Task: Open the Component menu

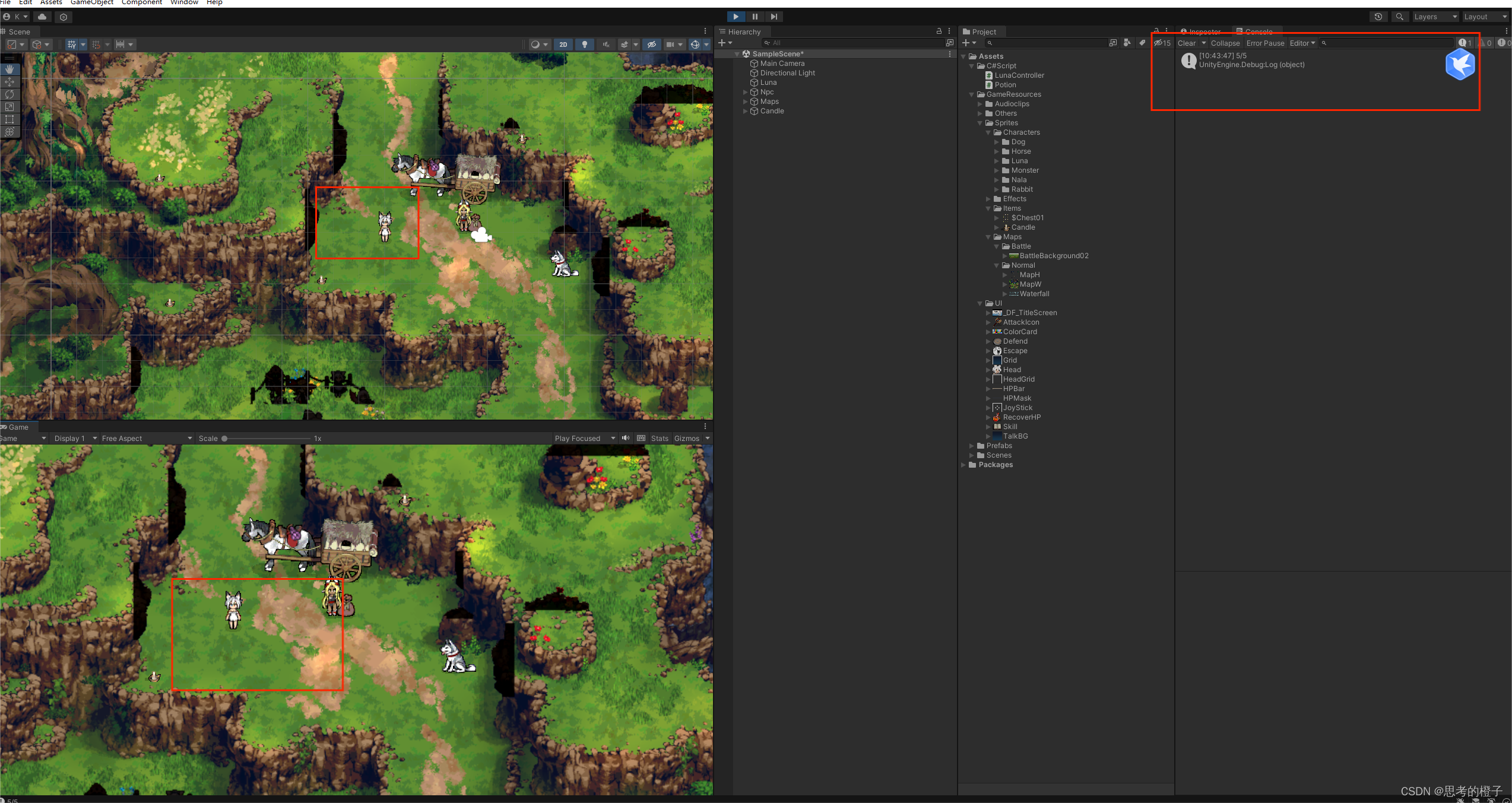Action: click(141, 2)
